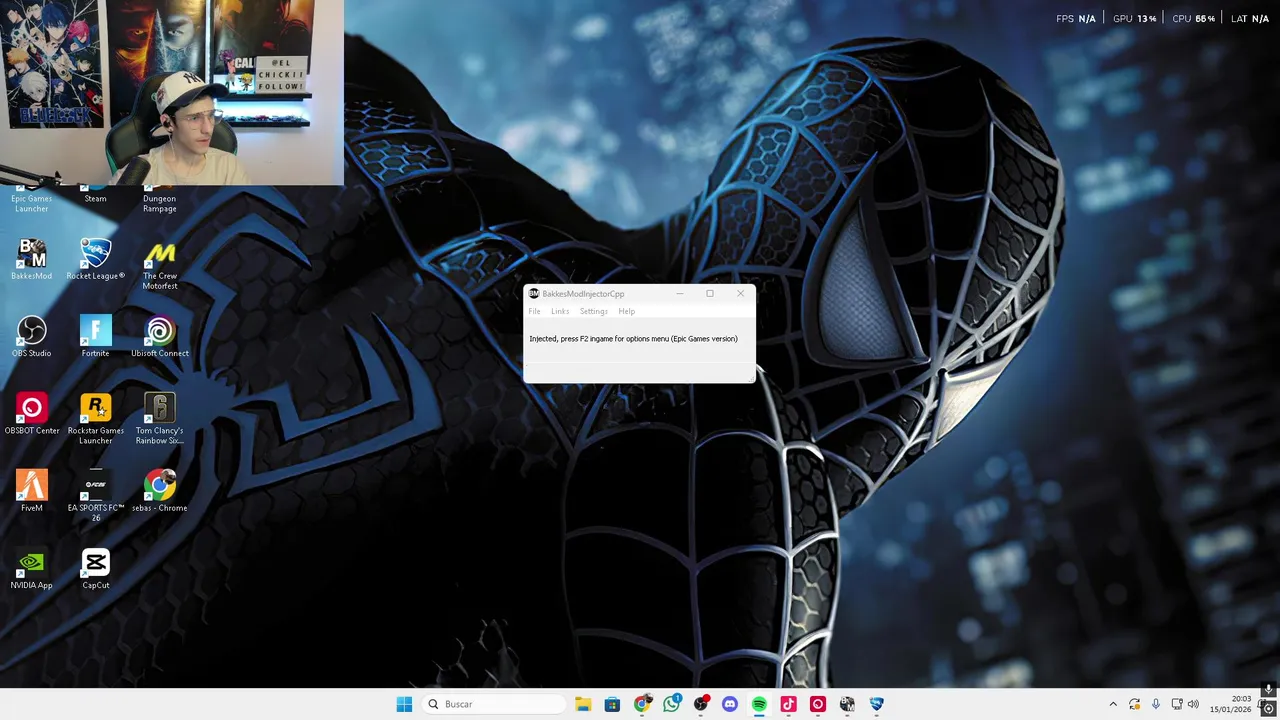The height and width of the screenshot is (720, 1280).
Task: Click the LAT N/A overlay readout
Action: coord(1250,19)
